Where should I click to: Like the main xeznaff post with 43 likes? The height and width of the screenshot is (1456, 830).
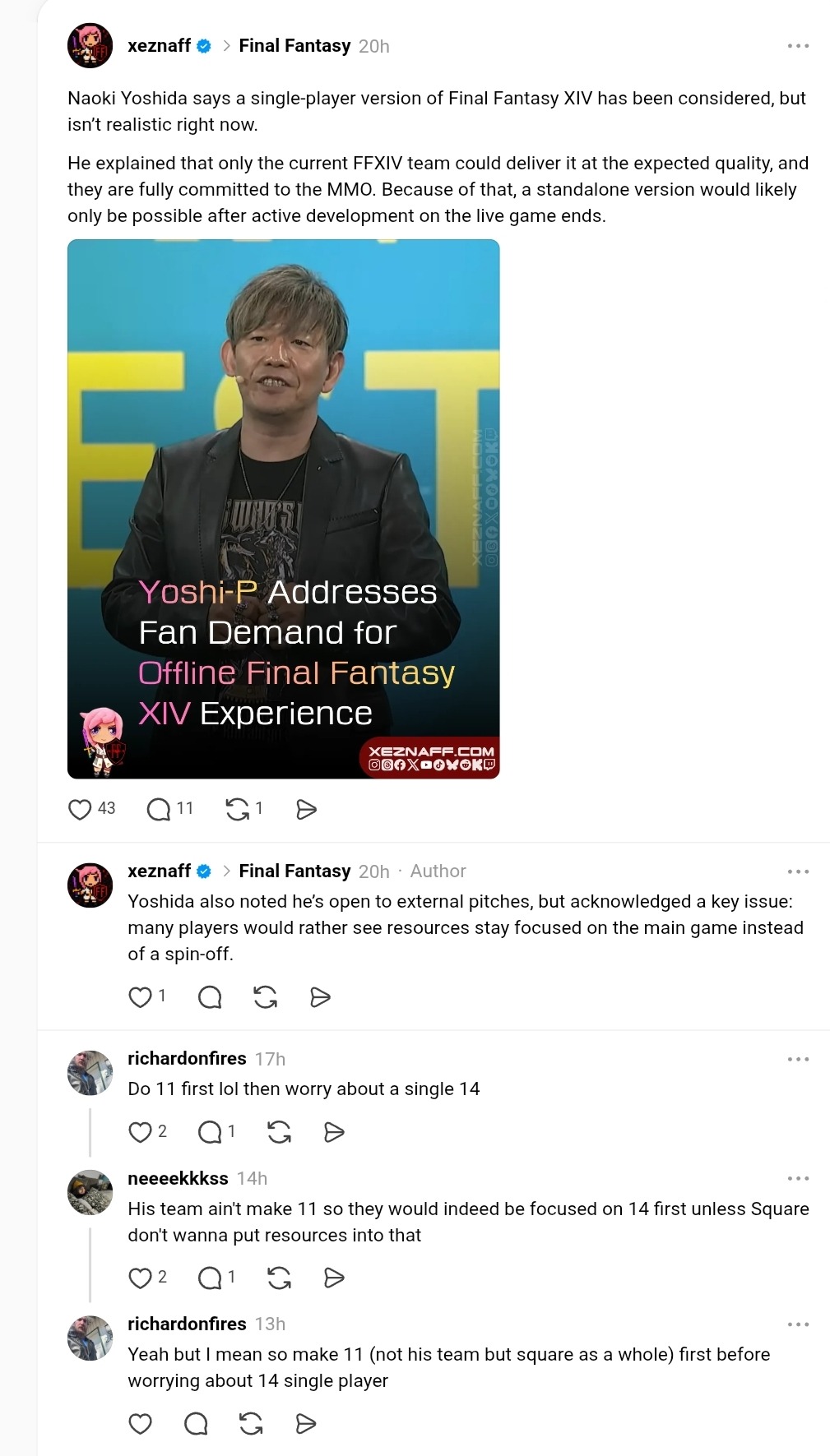tap(80, 809)
